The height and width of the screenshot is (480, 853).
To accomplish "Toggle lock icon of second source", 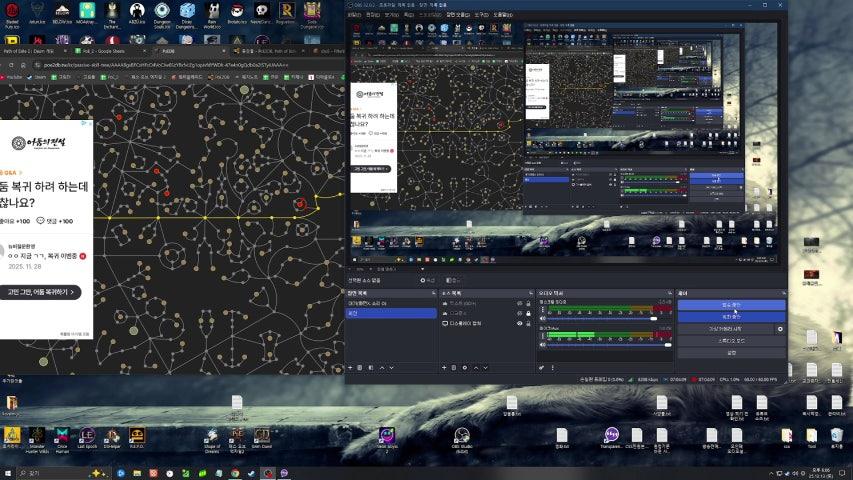I will pyautogui.click(x=529, y=313).
